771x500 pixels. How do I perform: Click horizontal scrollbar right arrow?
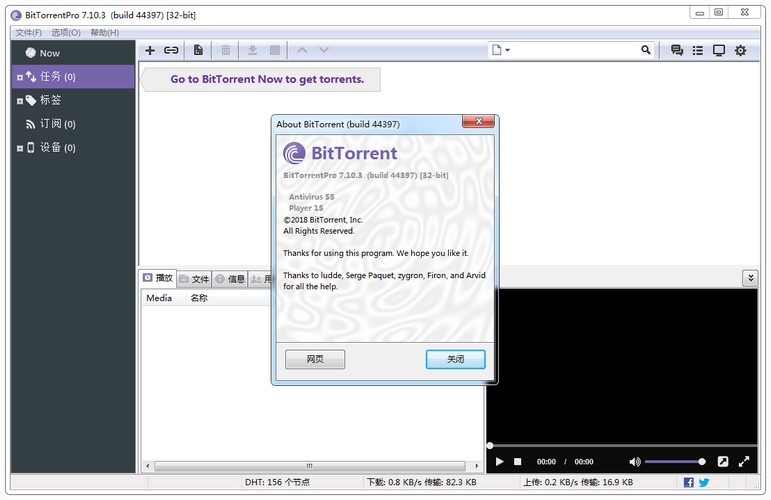(476, 466)
